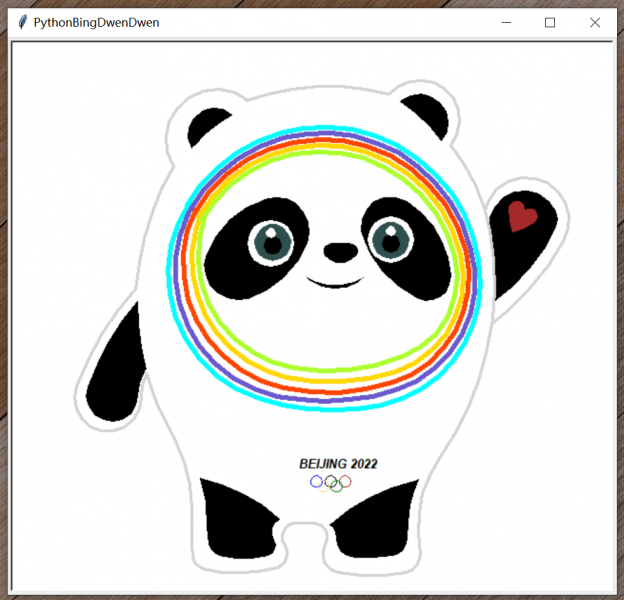This screenshot has width=624, height=600.
Task: Click the feather icon in the title bar
Action: (22, 22)
